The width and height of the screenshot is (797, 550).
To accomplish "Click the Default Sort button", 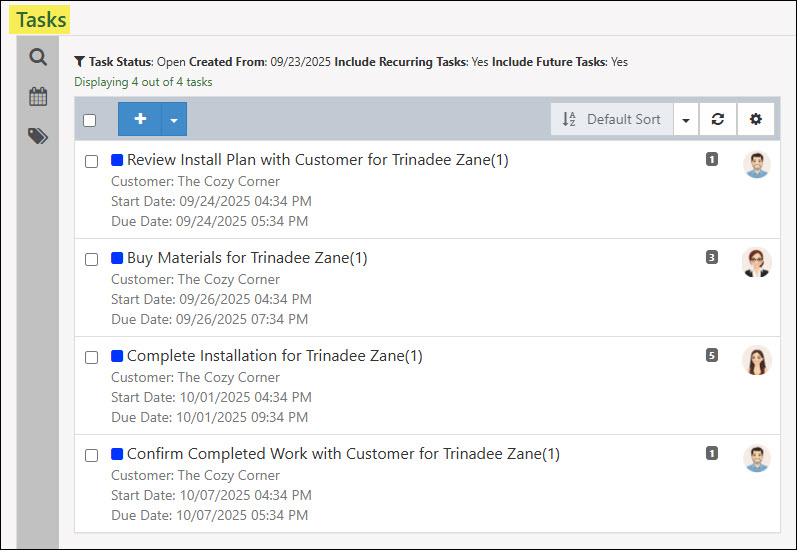I will (611, 119).
